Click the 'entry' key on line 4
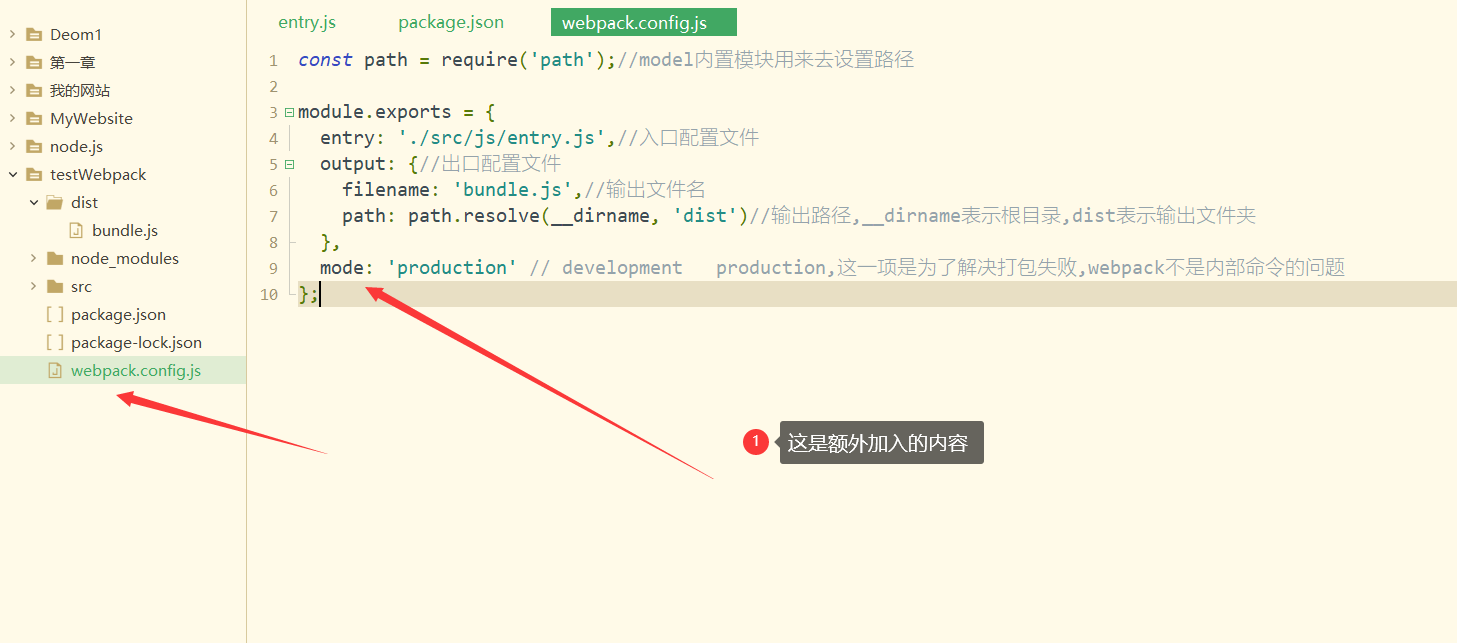Image resolution: width=1457 pixels, height=643 pixels. pos(347,137)
